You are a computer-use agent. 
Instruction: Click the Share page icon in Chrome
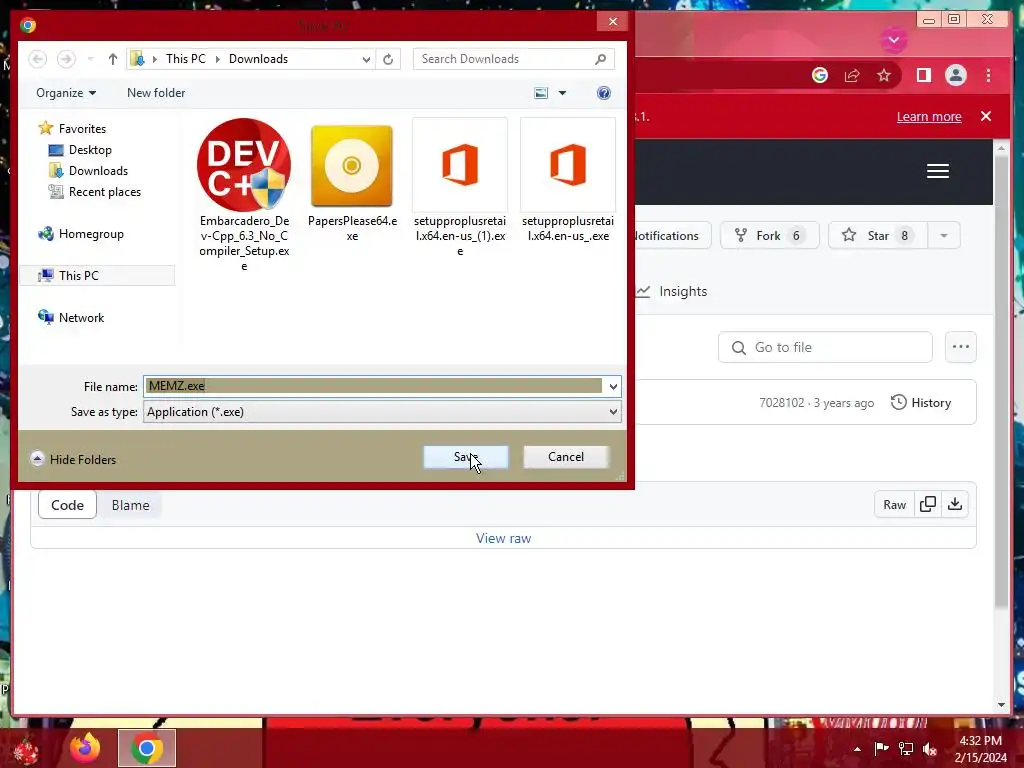pyautogui.click(x=852, y=75)
